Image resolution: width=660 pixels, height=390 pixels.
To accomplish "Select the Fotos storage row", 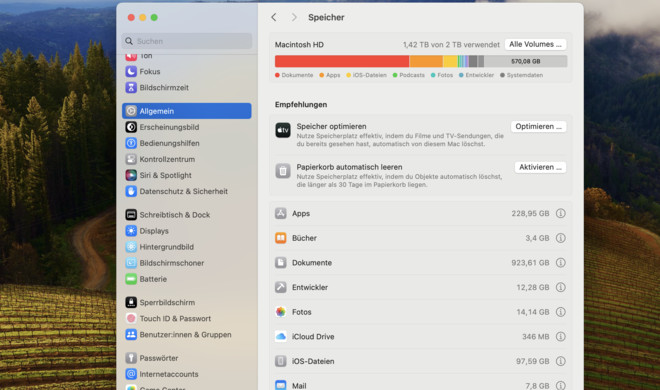I will click(420, 312).
